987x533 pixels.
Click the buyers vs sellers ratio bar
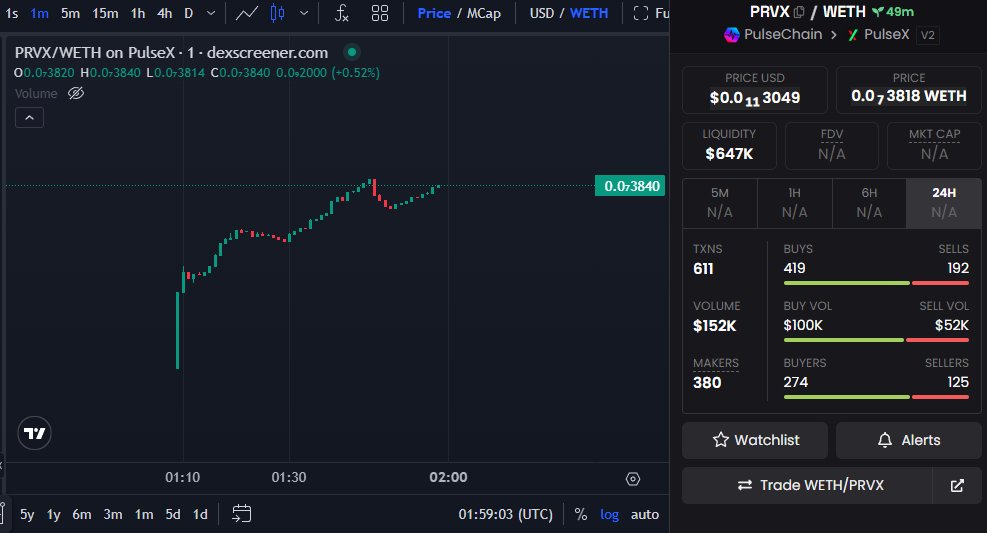click(876, 397)
